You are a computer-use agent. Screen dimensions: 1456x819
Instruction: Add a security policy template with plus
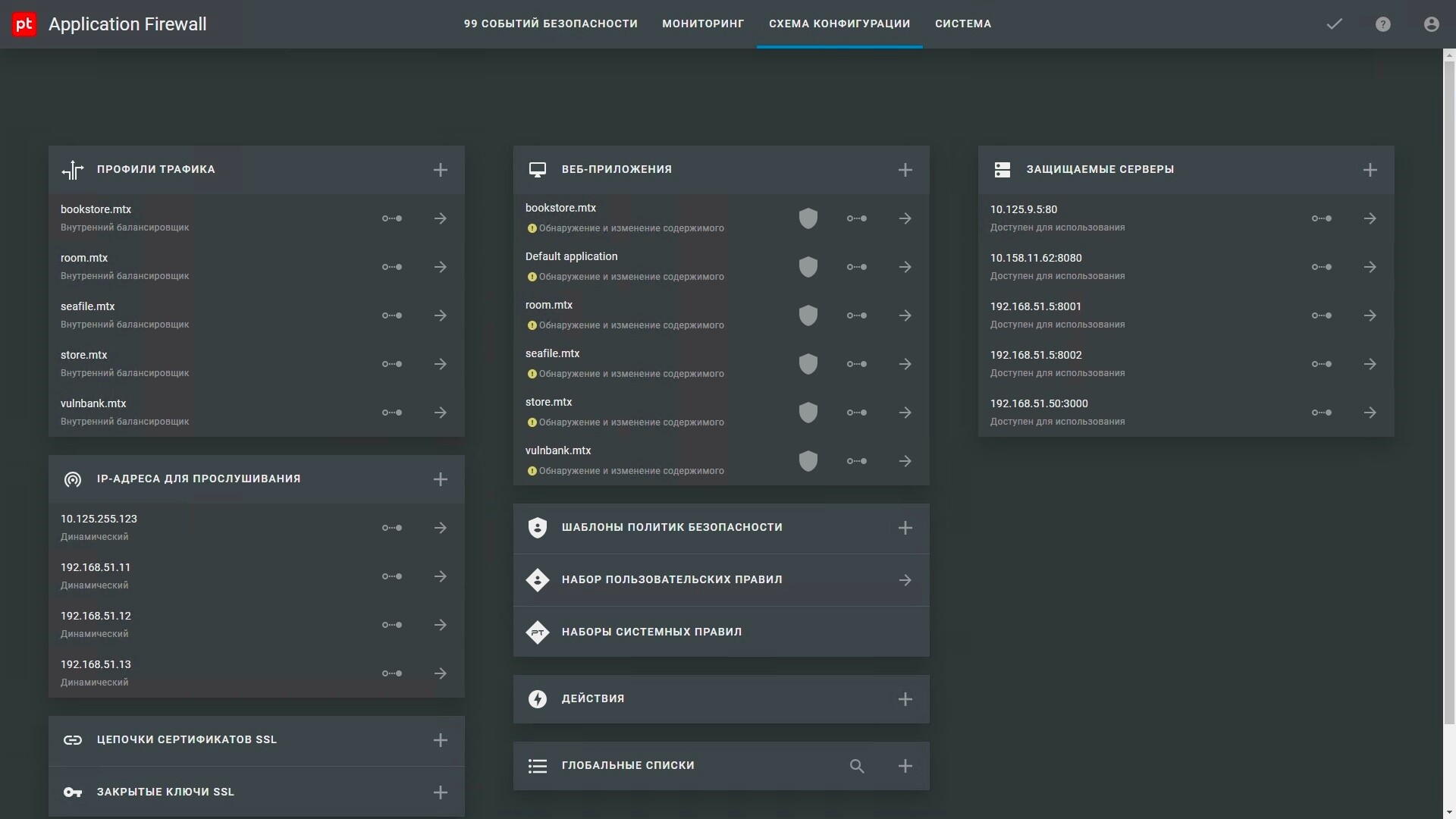[905, 528]
